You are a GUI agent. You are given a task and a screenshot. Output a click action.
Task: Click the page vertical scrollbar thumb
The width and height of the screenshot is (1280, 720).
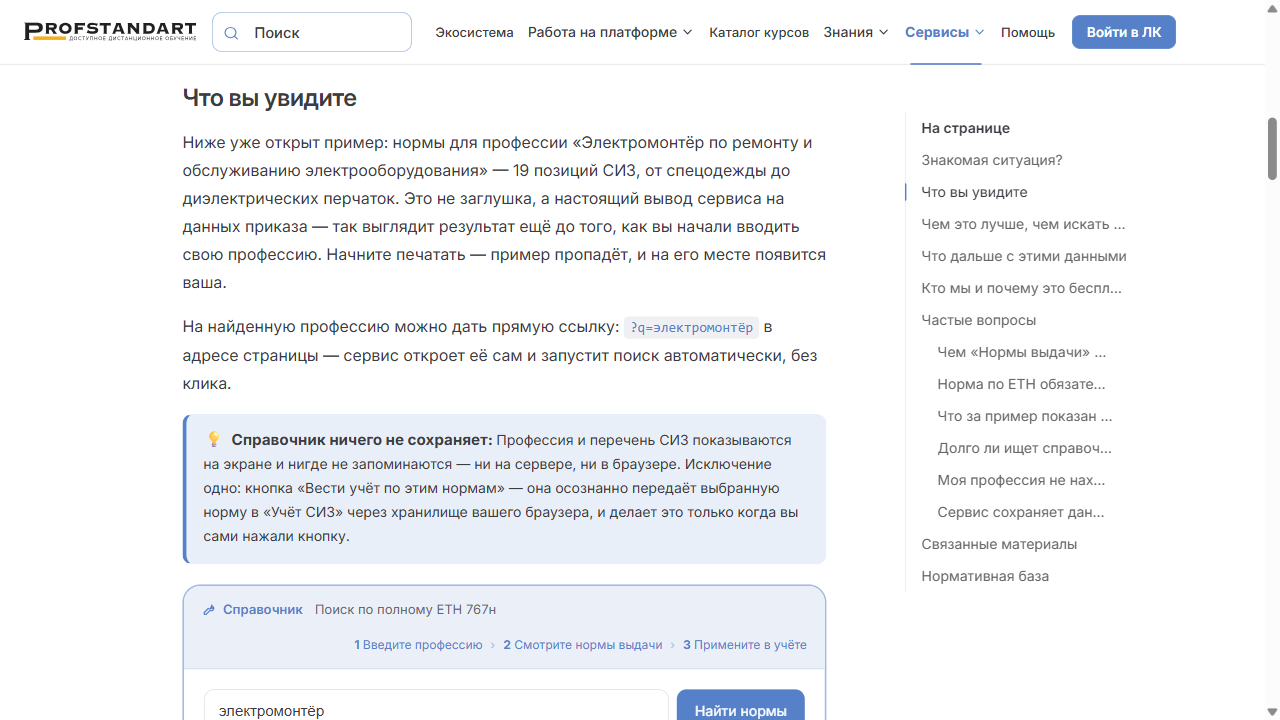[1273, 148]
